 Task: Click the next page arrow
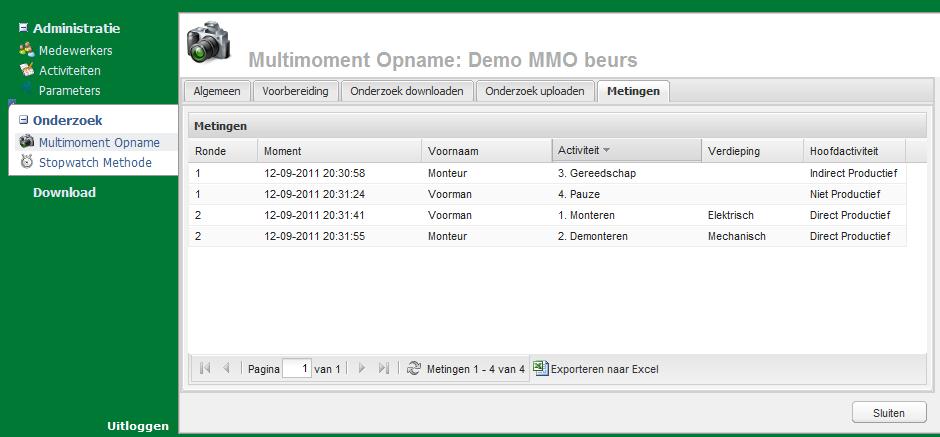[362, 369]
